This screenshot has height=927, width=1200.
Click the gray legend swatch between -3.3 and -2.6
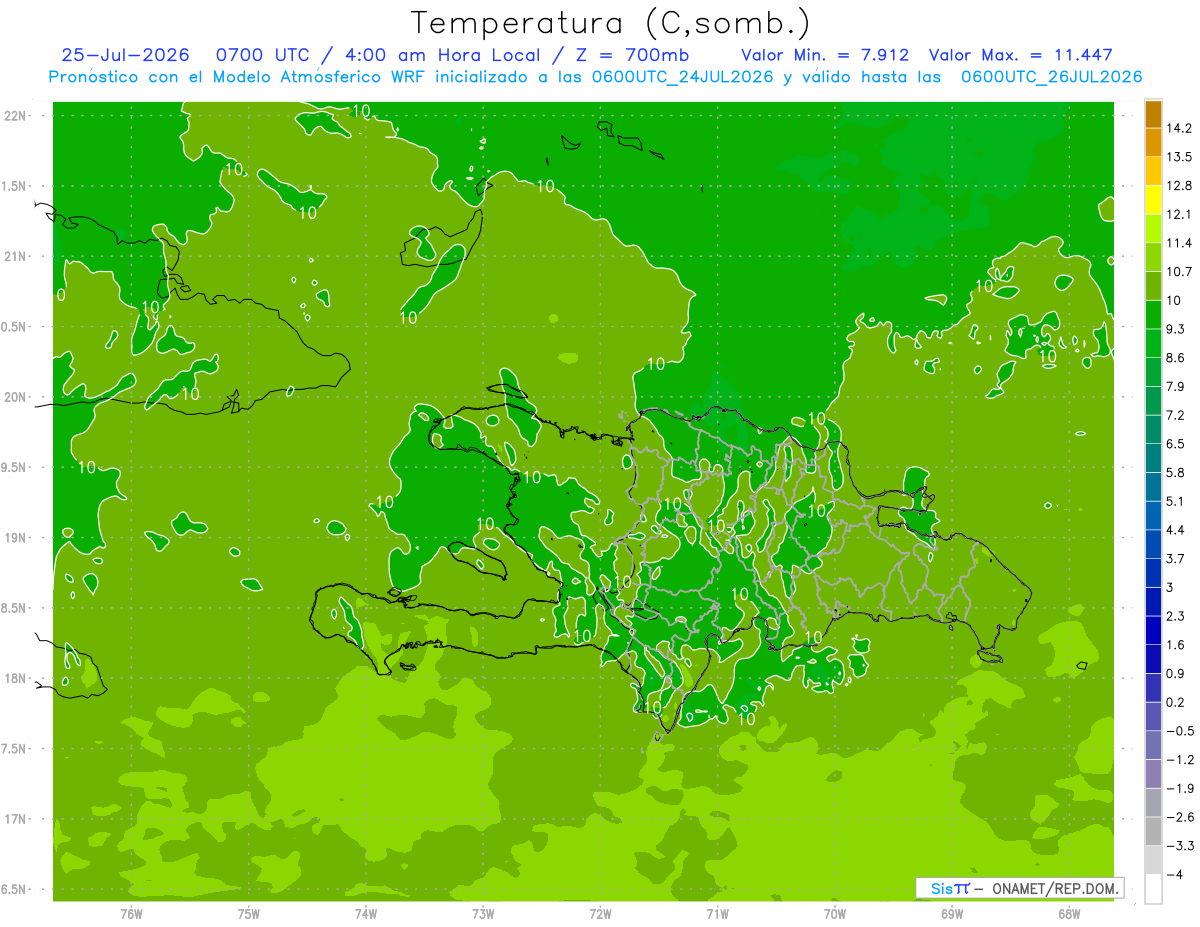(1153, 831)
